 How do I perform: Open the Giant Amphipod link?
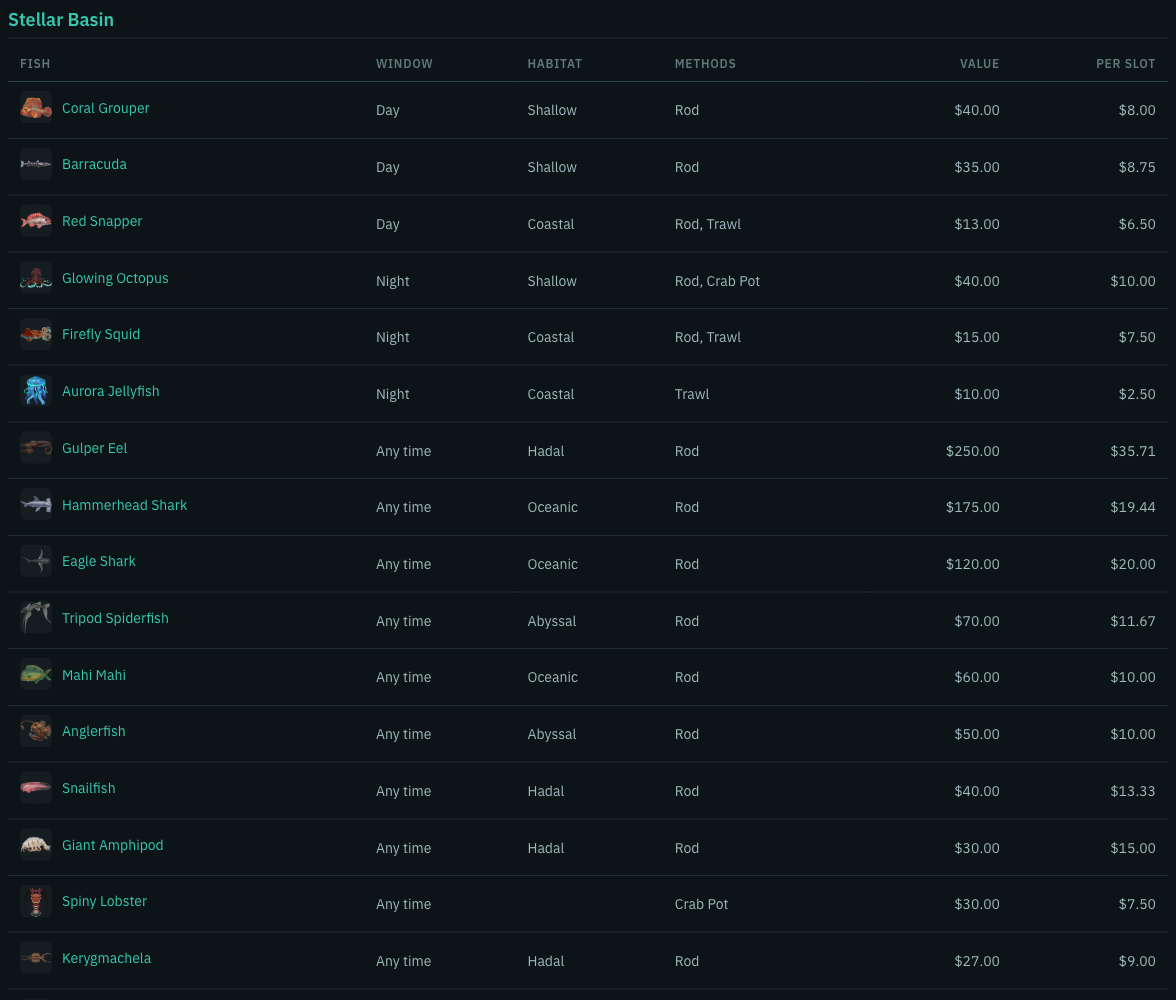pyautogui.click(x=112, y=845)
